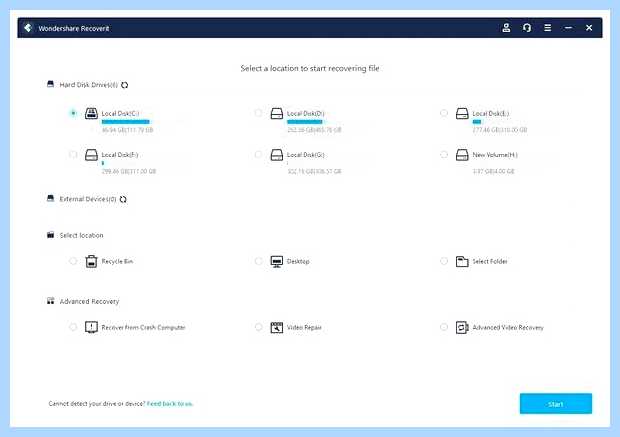The width and height of the screenshot is (620, 437).
Task: Click the Advanced Recovery section icon
Action: [51, 301]
